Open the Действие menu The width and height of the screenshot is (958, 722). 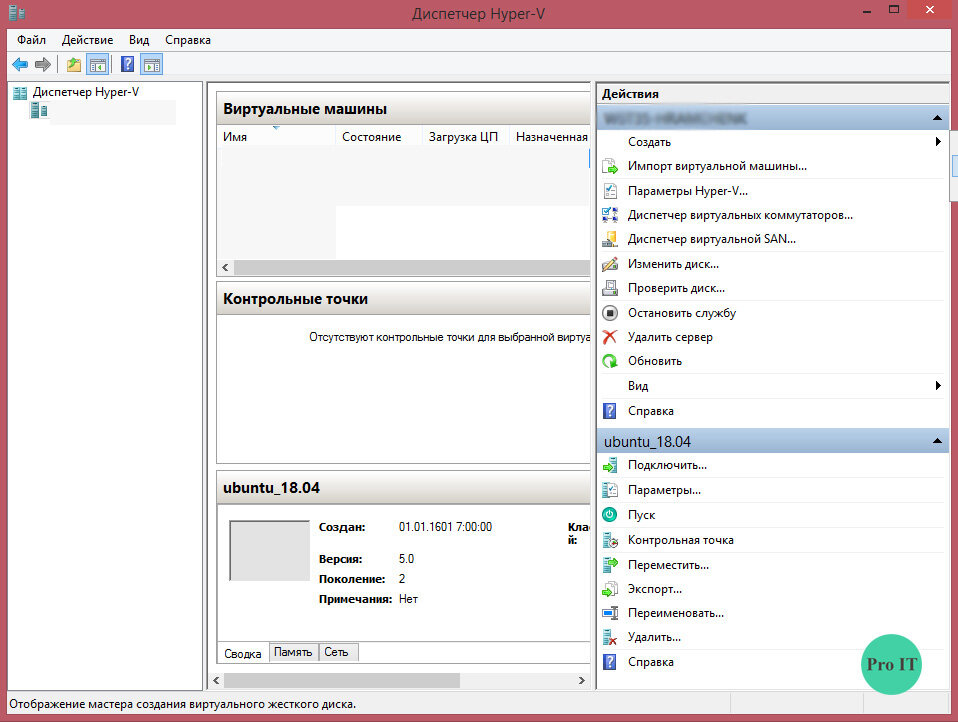tap(87, 40)
